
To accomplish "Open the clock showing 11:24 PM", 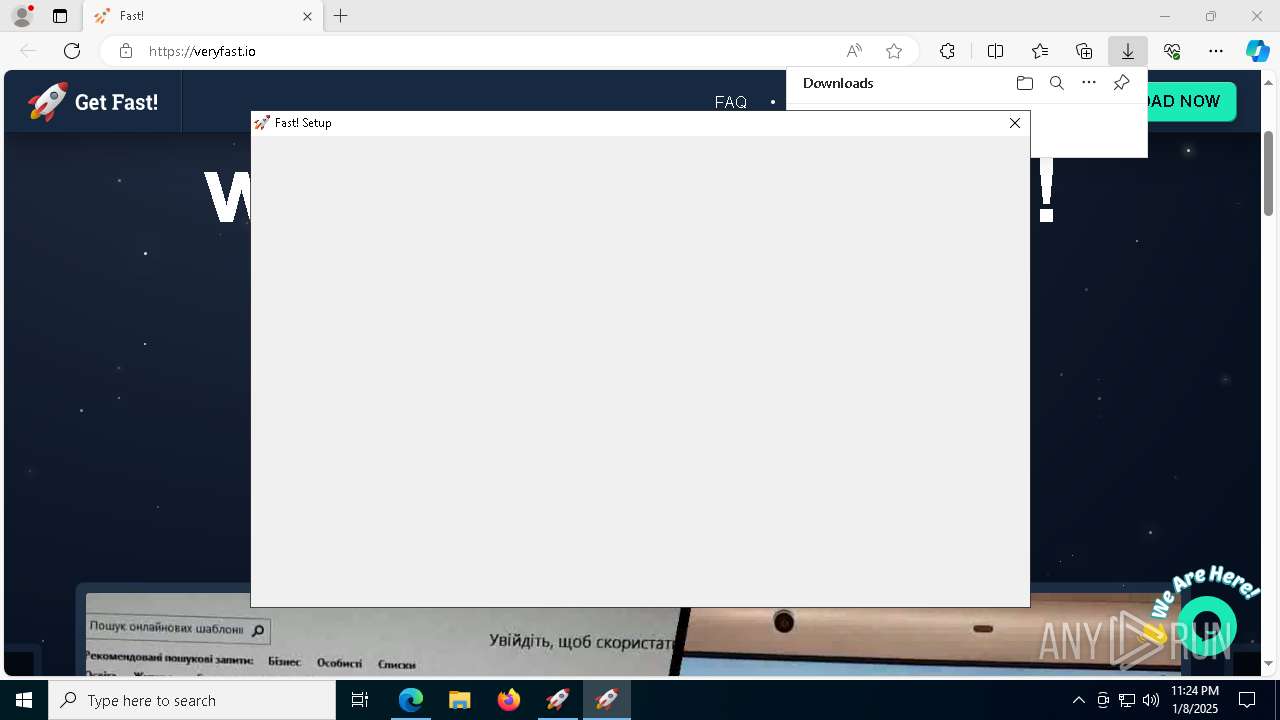I will point(1195,700).
